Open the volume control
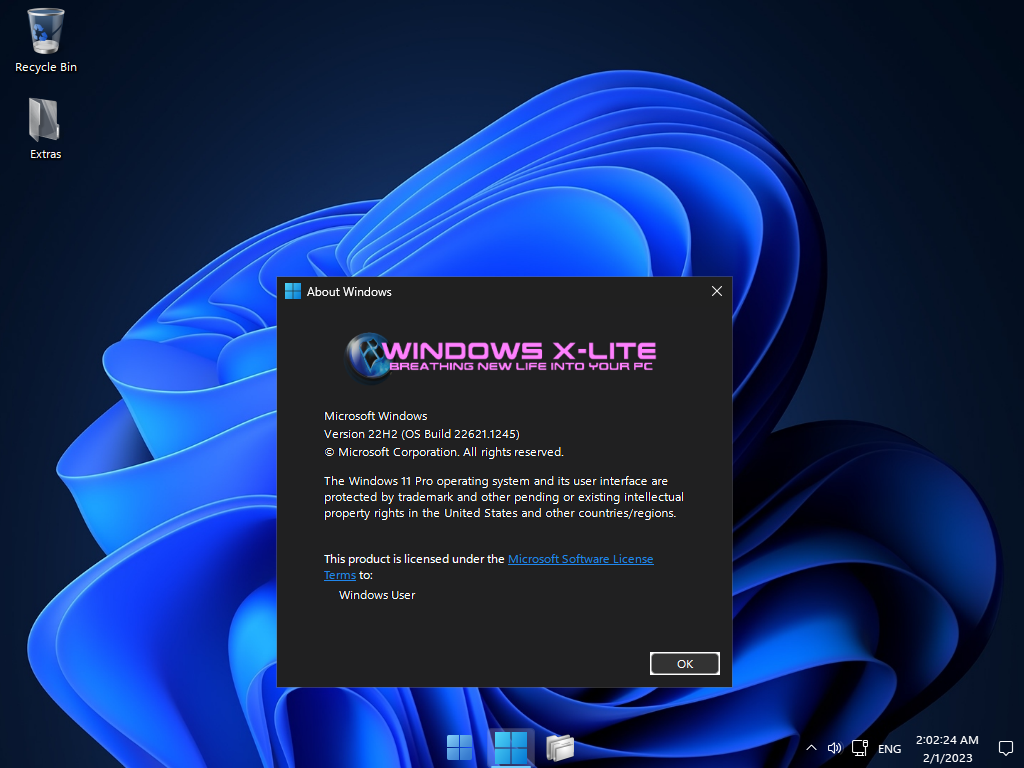Image resolution: width=1024 pixels, height=768 pixels. click(x=834, y=748)
